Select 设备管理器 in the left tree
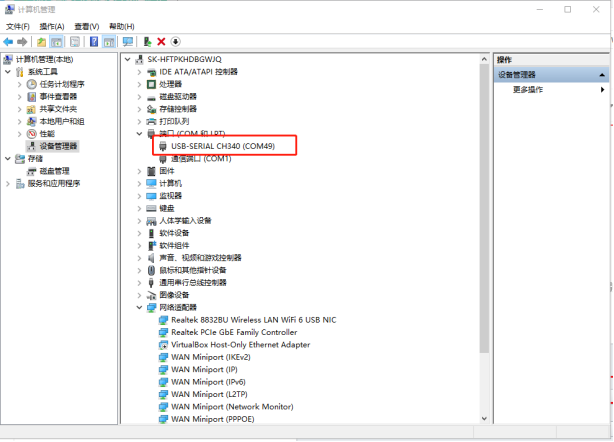Image resolution: width=614 pixels, height=442 pixels. [x=58, y=146]
